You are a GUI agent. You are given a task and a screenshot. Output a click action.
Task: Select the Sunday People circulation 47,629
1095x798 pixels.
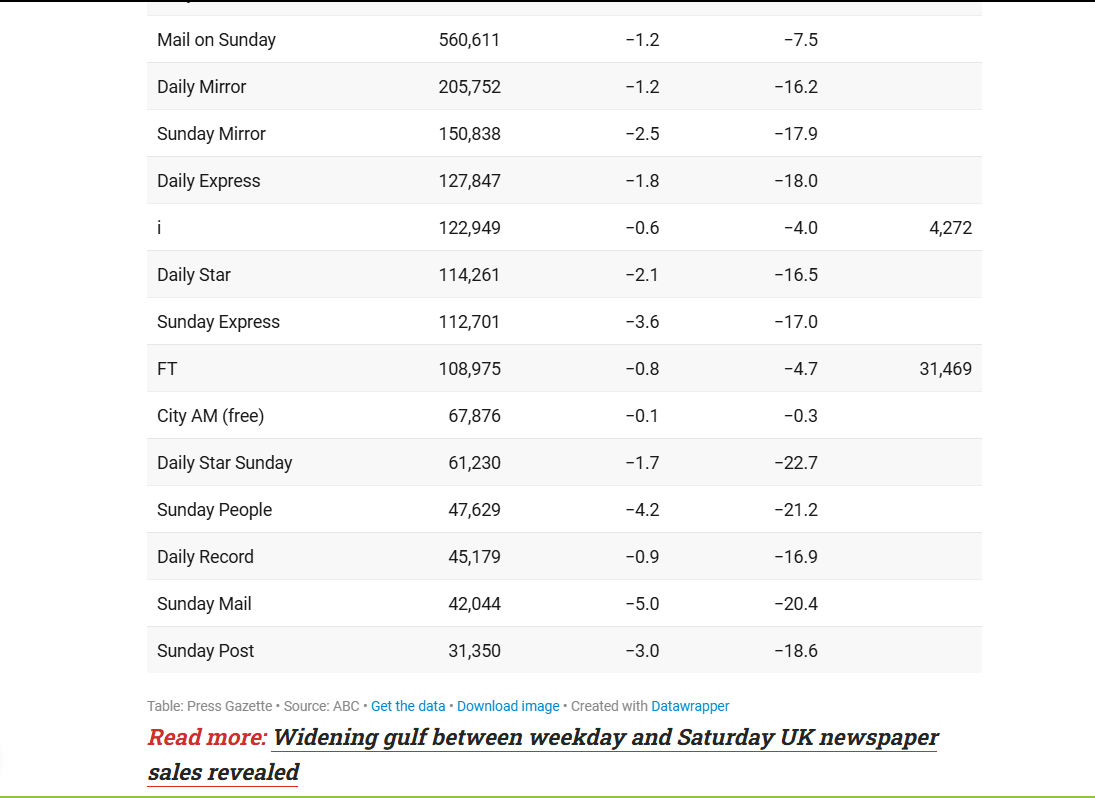click(474, 510)
